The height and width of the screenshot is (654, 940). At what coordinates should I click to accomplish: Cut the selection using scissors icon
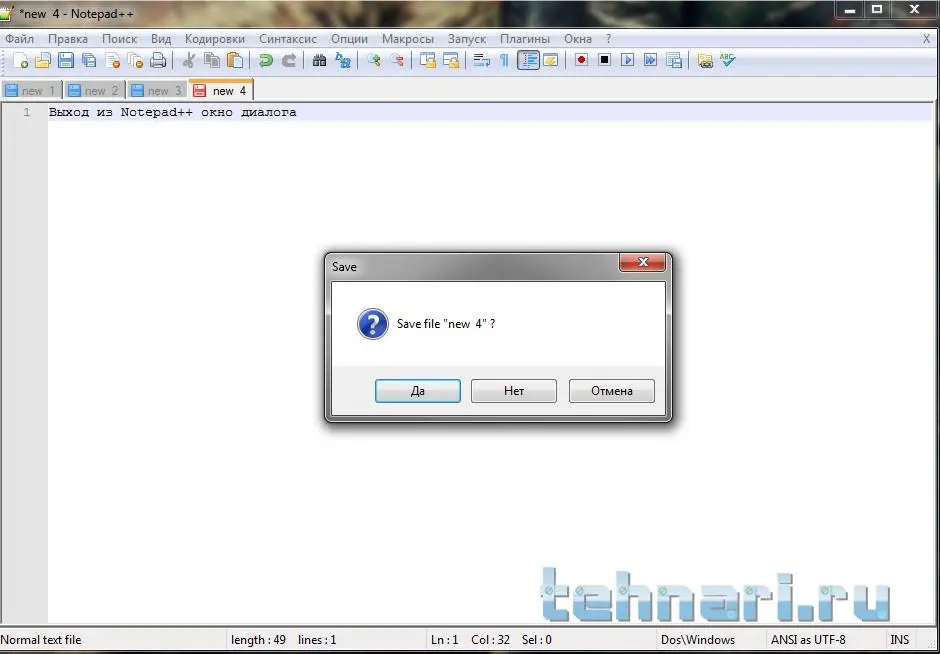[x=188, y=60]
